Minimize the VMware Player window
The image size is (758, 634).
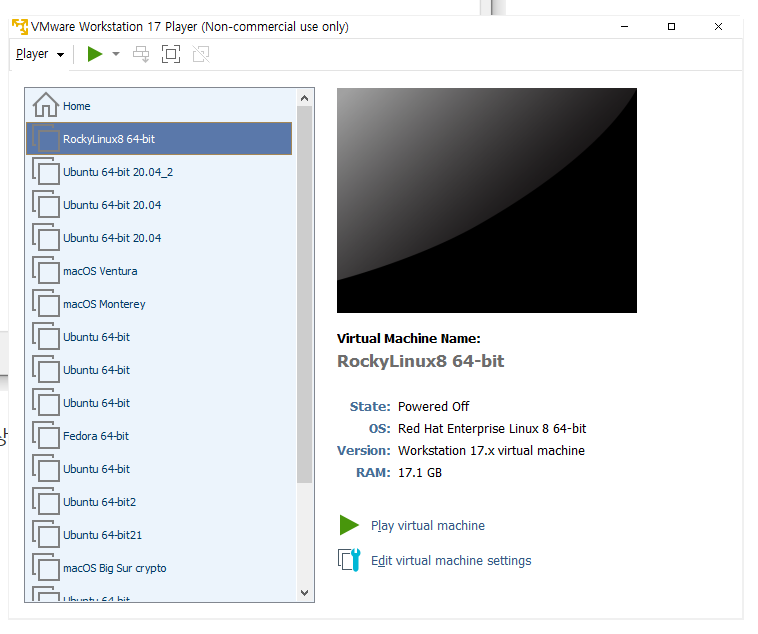pos(625,27)
